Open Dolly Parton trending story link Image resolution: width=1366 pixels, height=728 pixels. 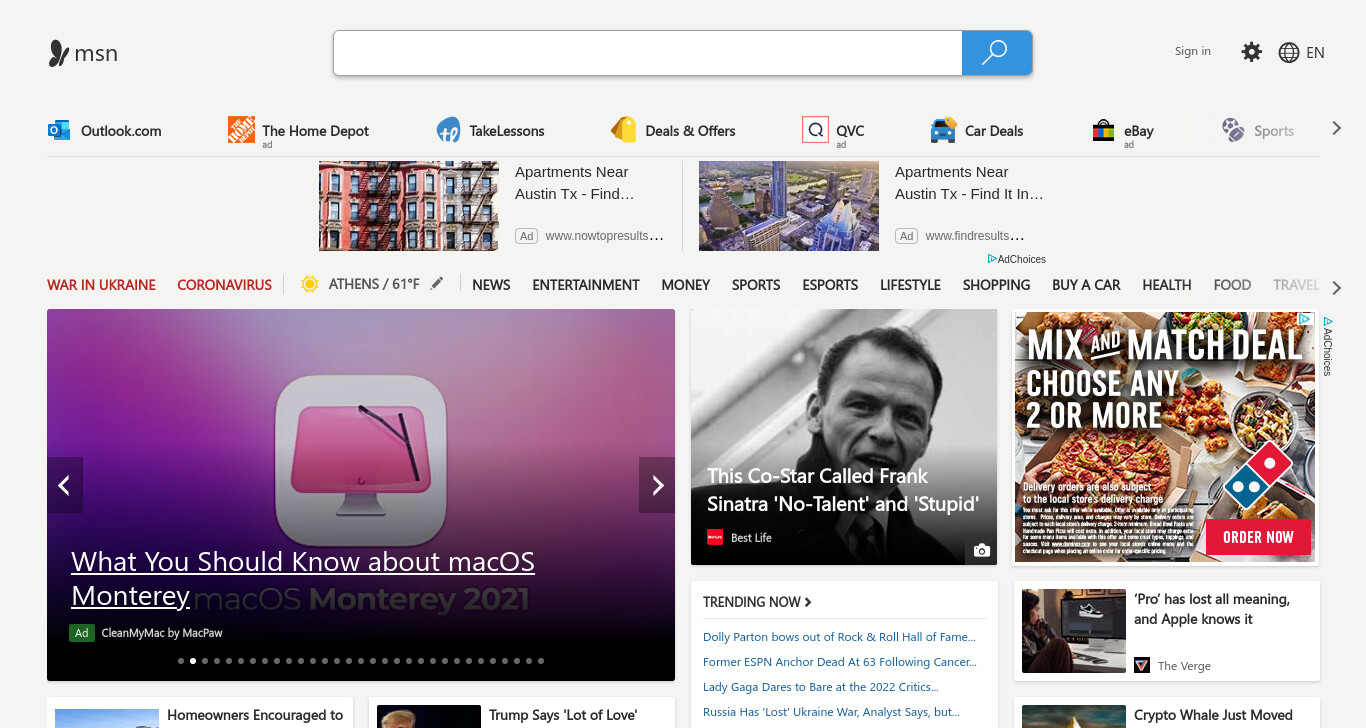pos(839,637)
